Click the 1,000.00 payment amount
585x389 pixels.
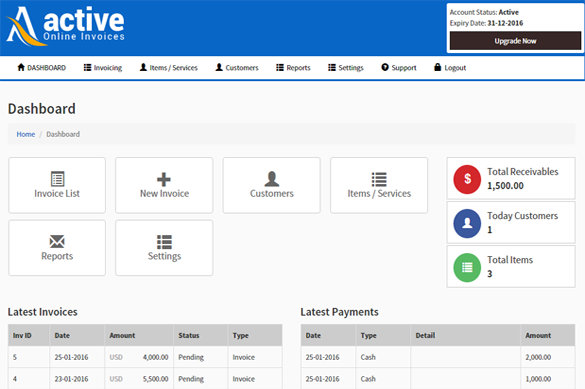(538, 379)
